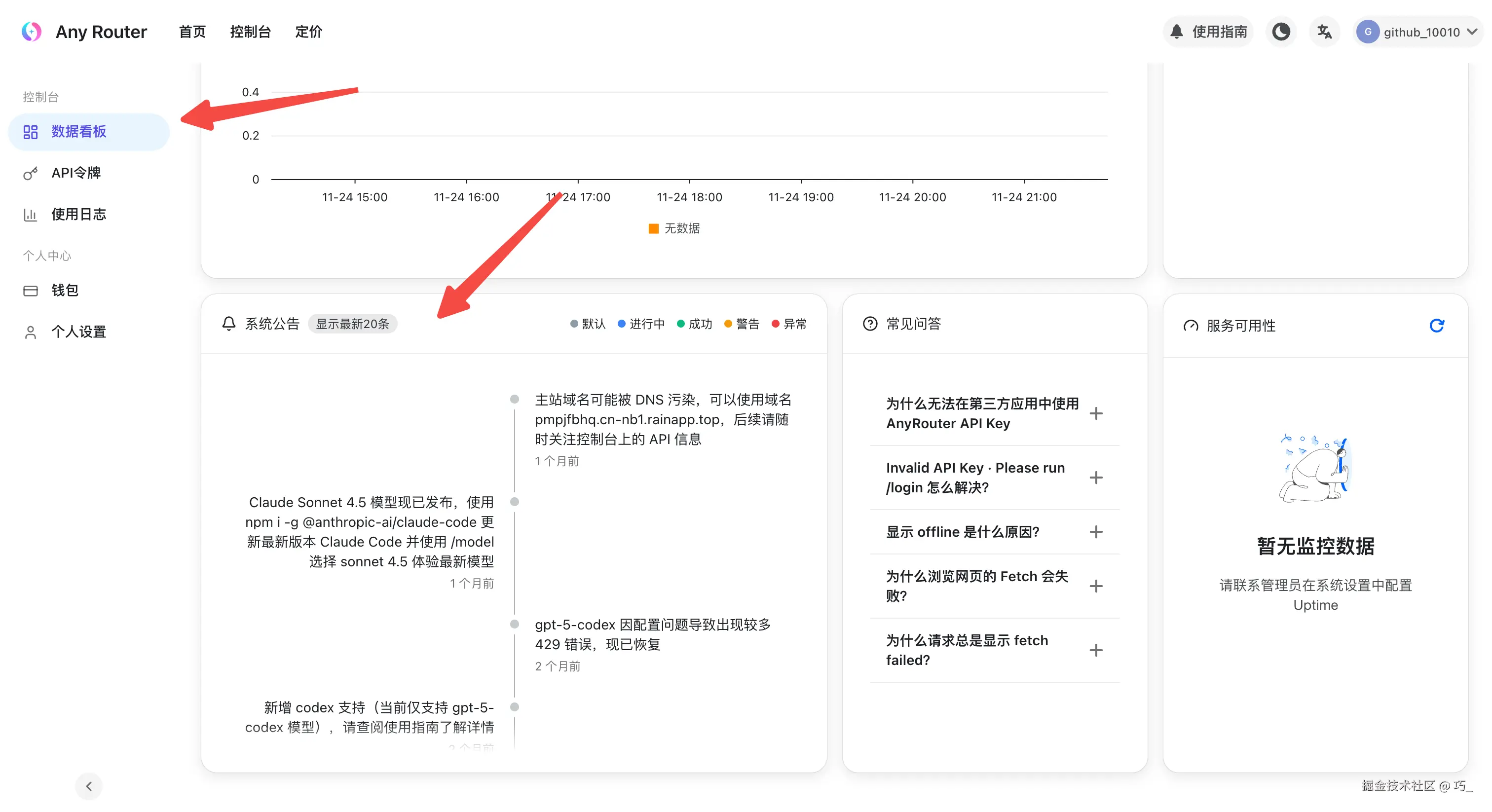This screenshot has height=812, width=1492.
Task: Open API令牌 key icon item
Action: (75, 173)
